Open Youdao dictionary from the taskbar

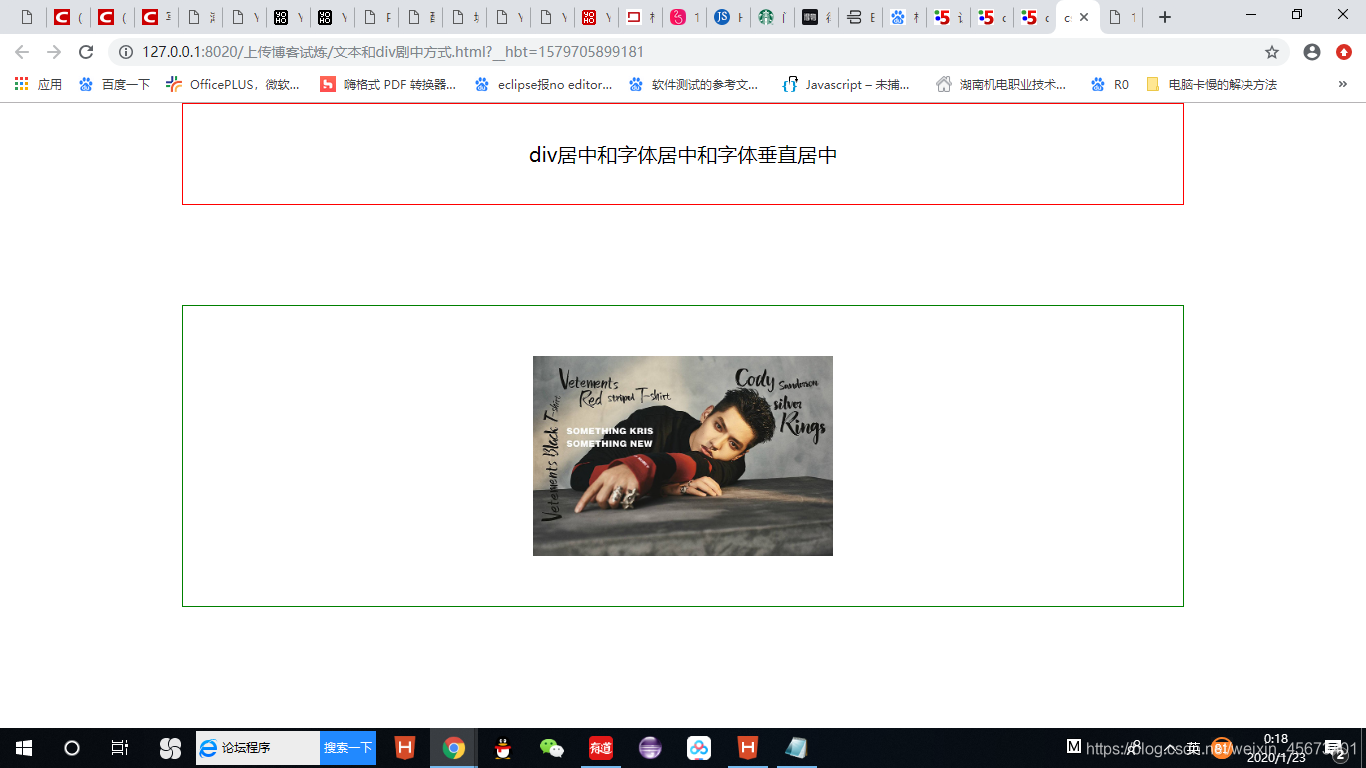tap(601, 748)
